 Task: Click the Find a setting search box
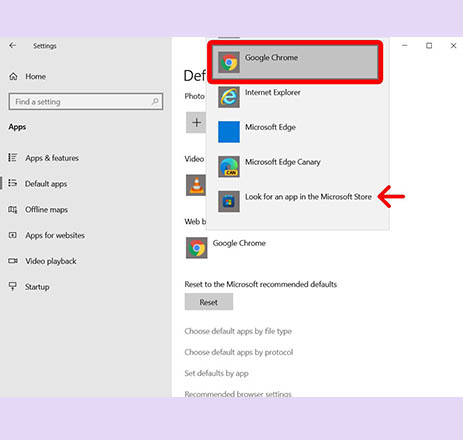tap(86, 101)
